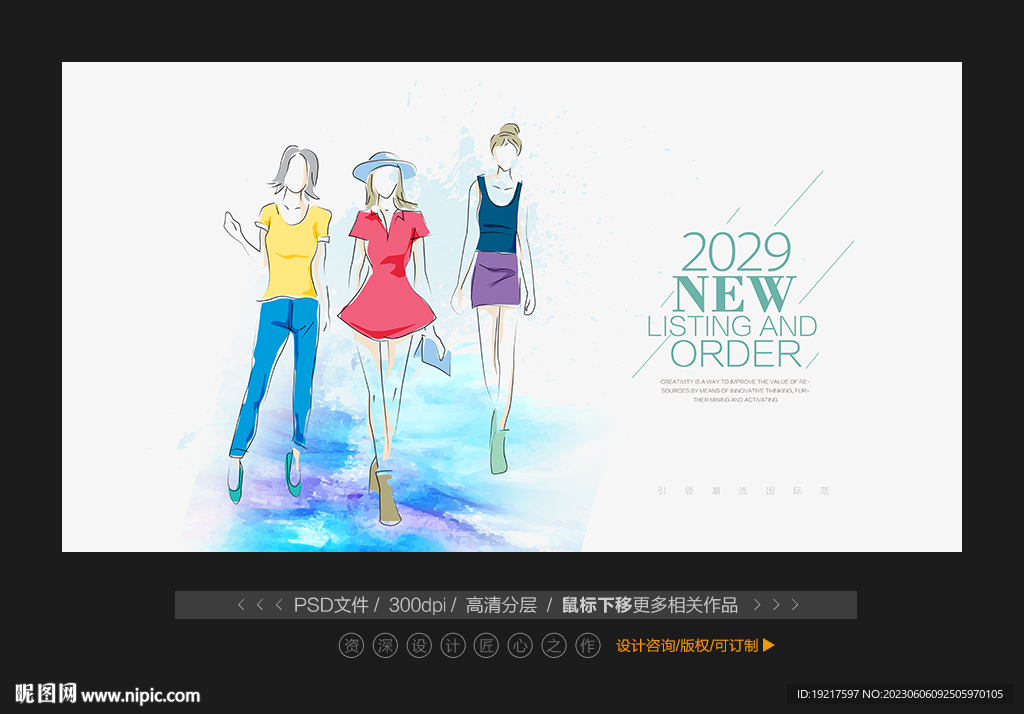The image size is (1024, 714).
Task: Click the circled 匠 character icon
Action: 486,646
